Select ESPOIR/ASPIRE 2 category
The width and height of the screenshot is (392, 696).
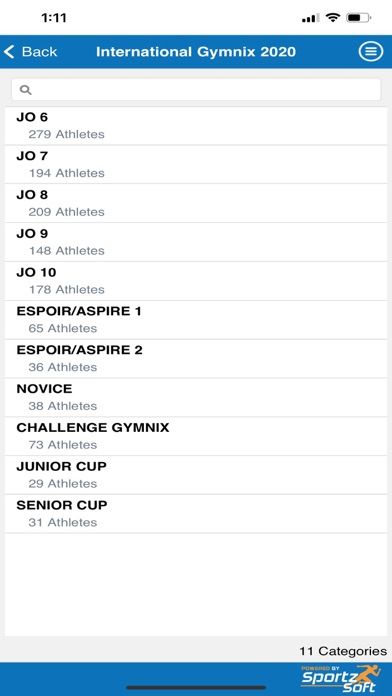(196, 359)
